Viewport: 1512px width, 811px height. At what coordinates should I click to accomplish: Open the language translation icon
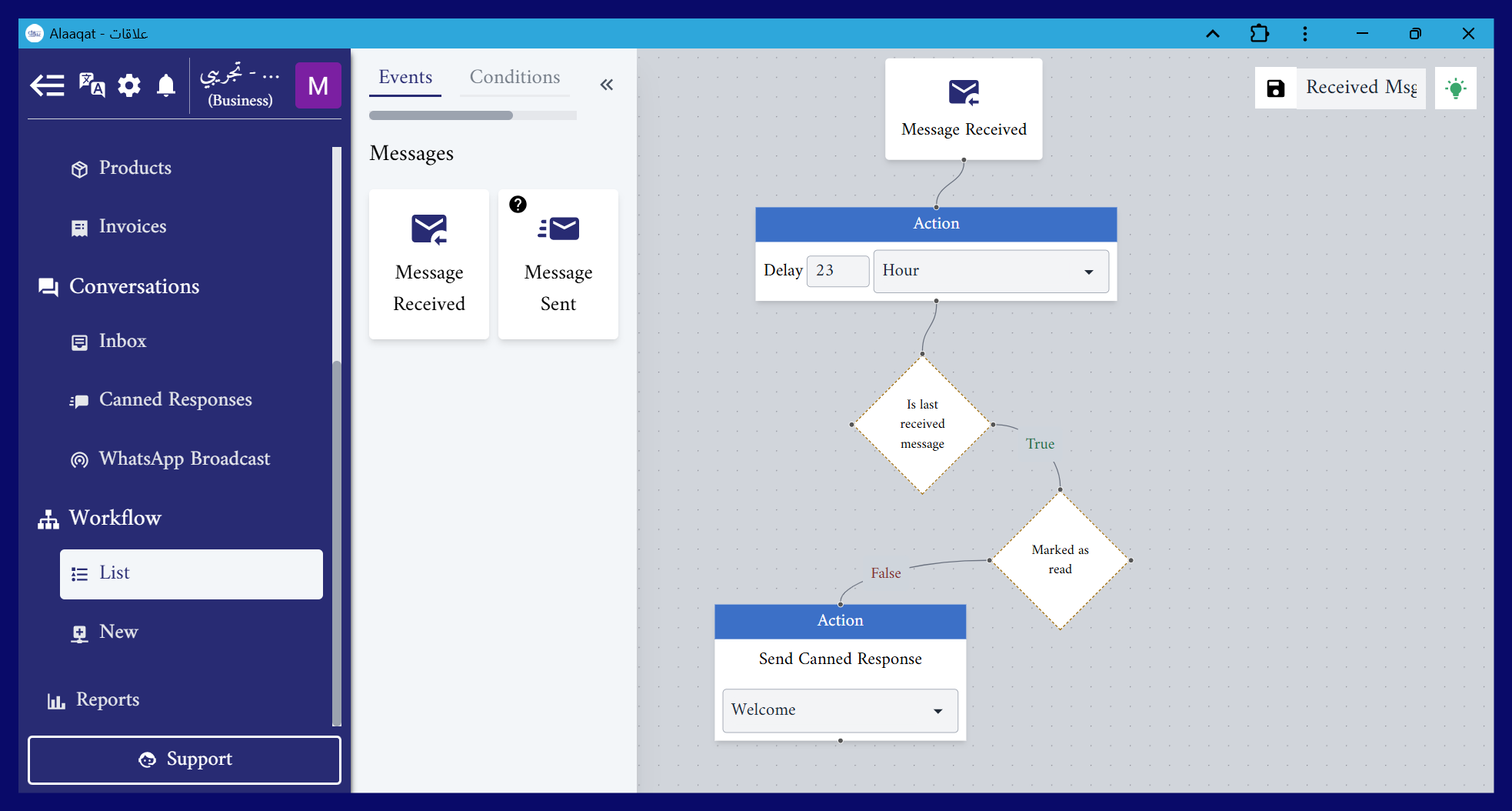[92, 85]
